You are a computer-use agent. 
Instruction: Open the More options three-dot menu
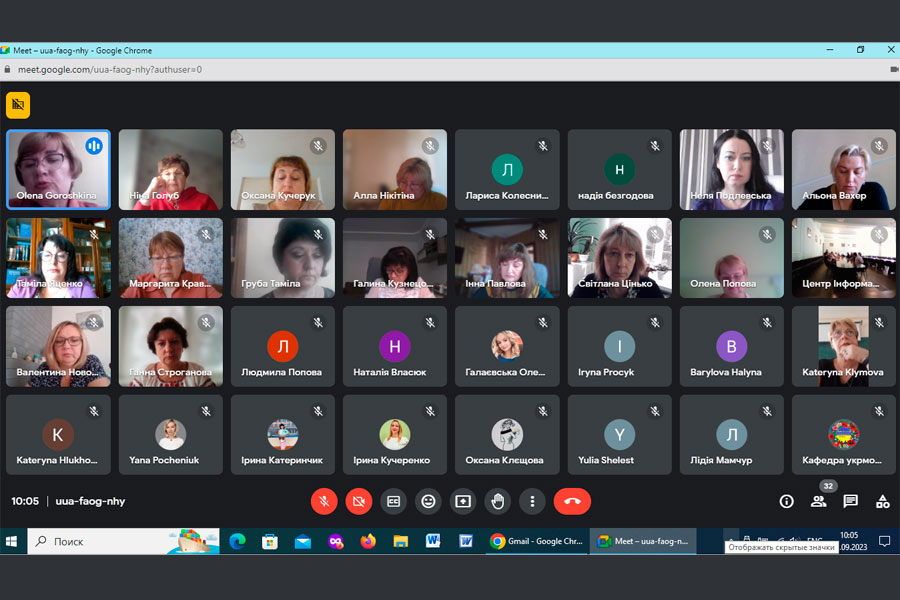pos(532,501)
